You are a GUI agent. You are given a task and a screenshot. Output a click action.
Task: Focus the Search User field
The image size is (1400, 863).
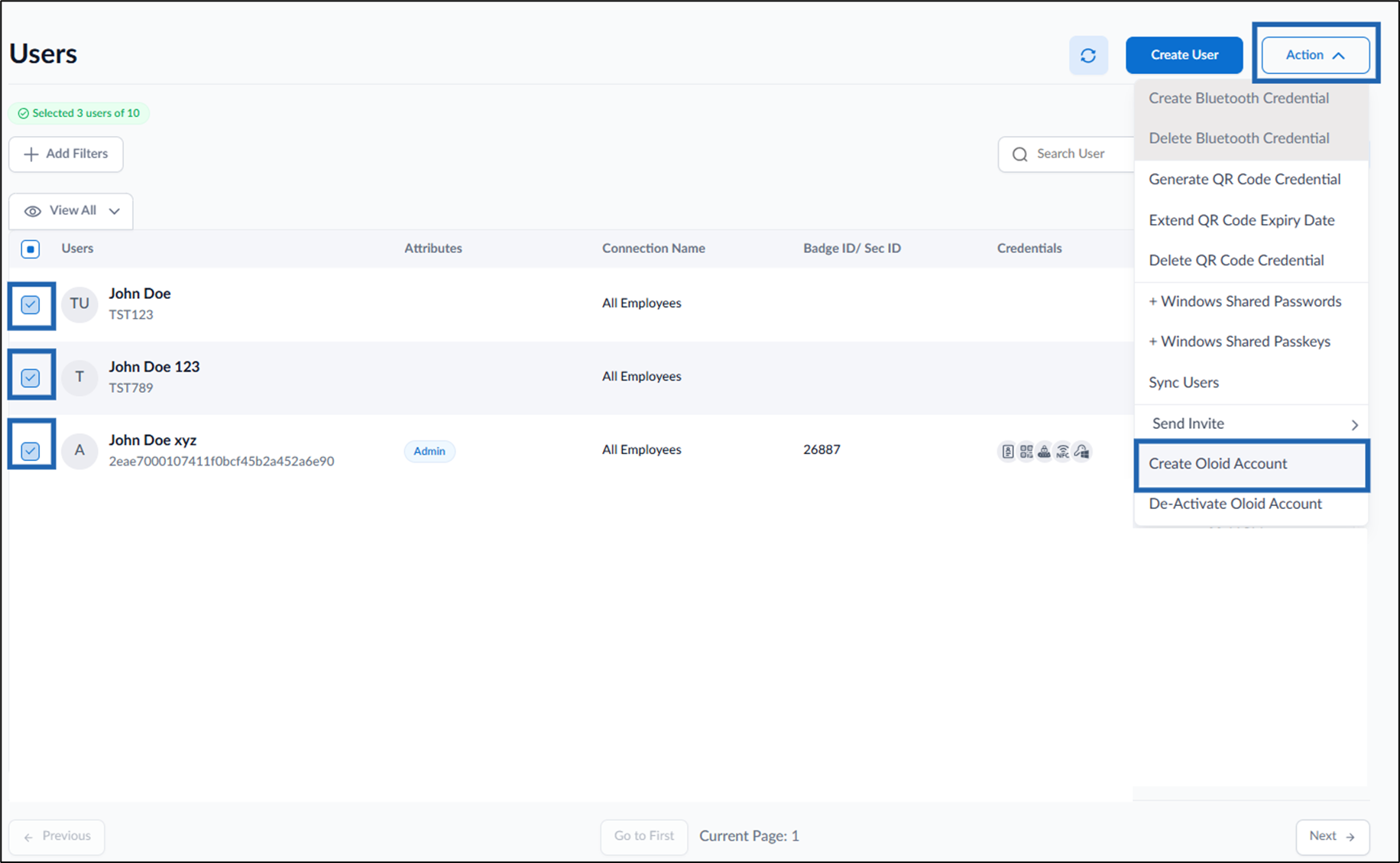[x=1067, y=154]
